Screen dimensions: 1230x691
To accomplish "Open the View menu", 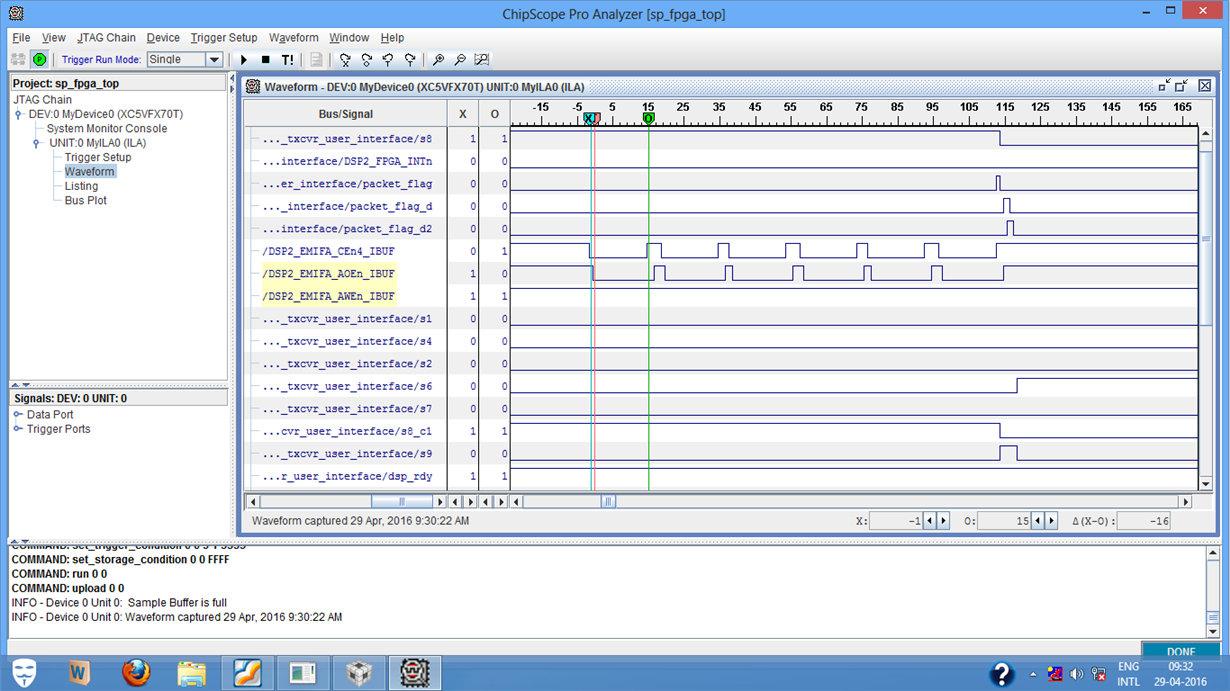I will pyautogui.click(x=54, y=38).
